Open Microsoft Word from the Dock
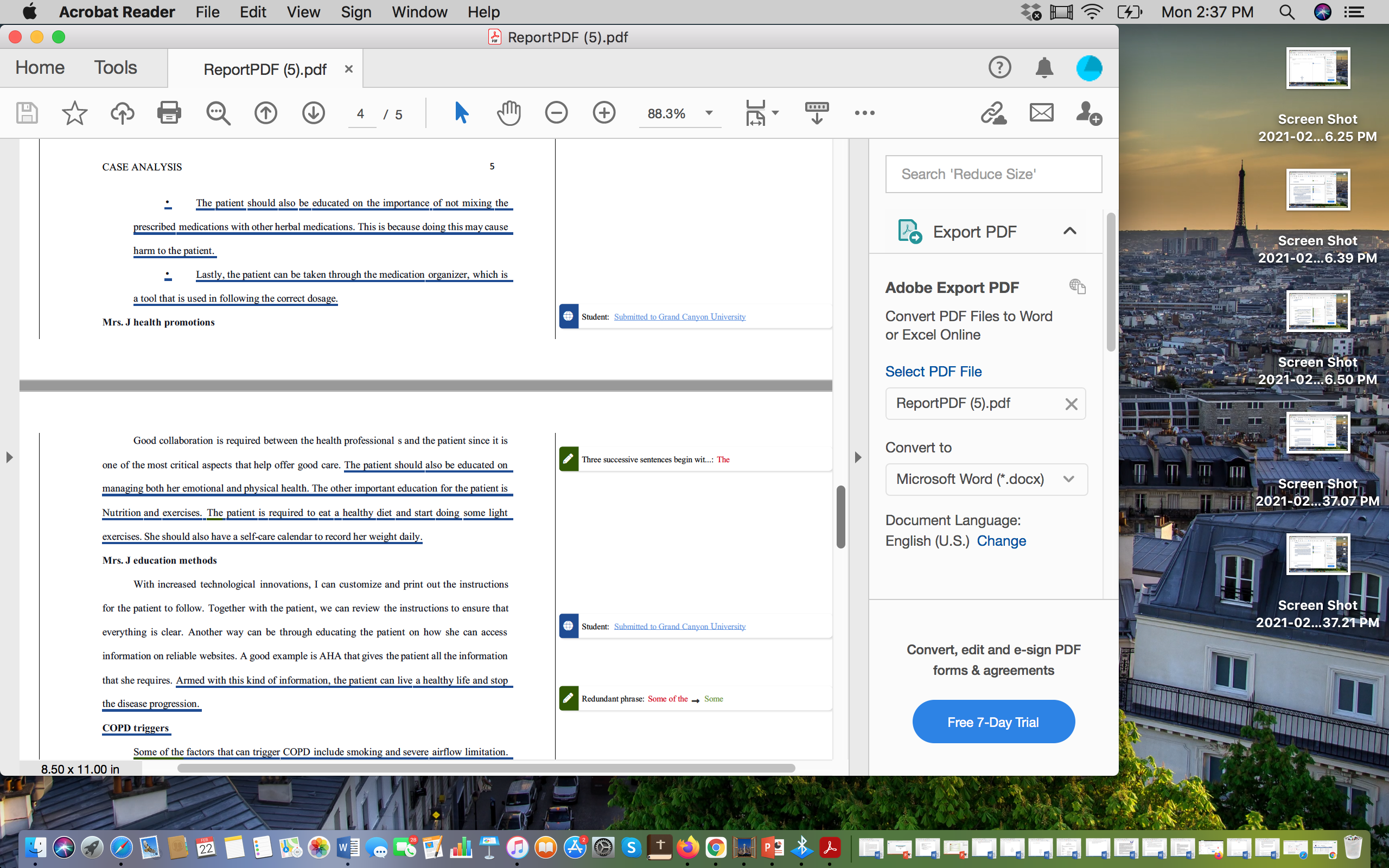This screenshot has height=868, width=1389. pos(348,848)
